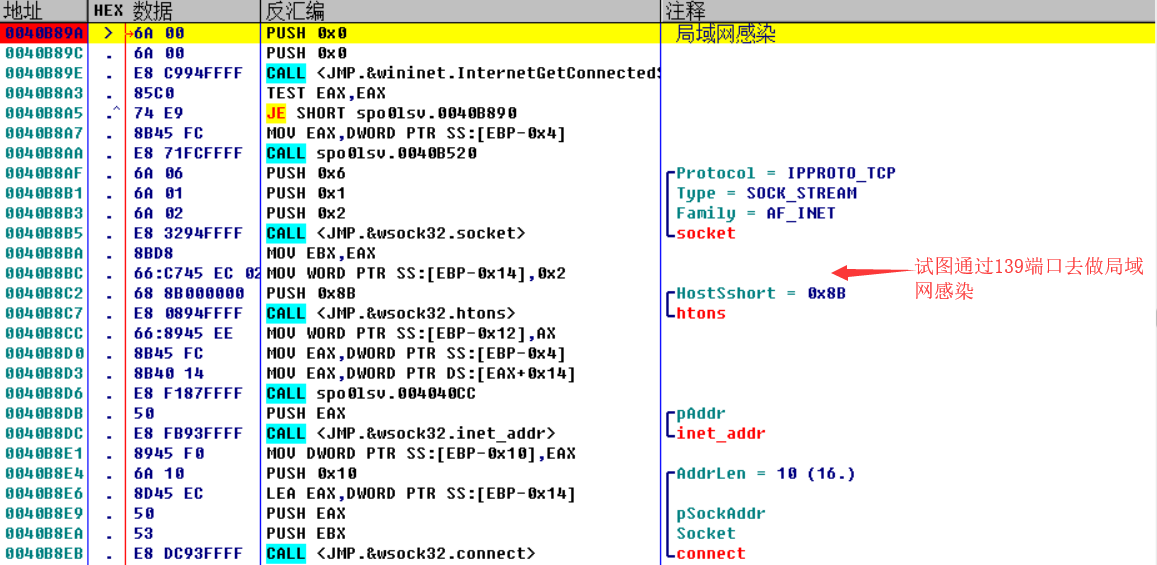
Task: Click the 反汇编 column header
Action: pyautogui.click(x=295, y=11)
